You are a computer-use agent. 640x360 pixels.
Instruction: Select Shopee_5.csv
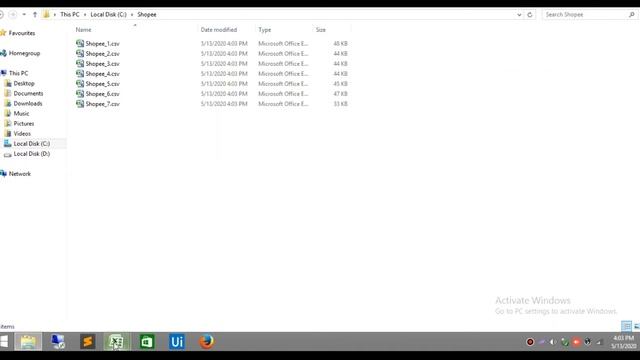[x=102, y=84]
